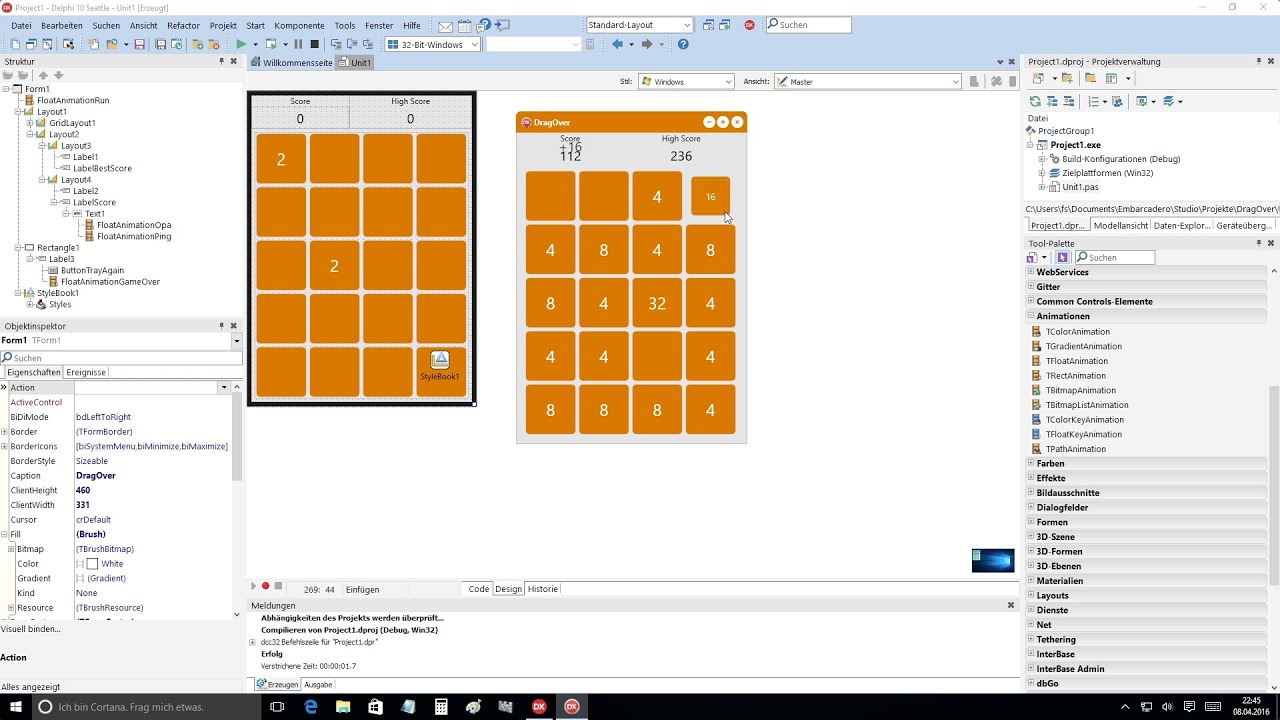Open the Datei menu

pyautogui.click(x=21, y=26)
